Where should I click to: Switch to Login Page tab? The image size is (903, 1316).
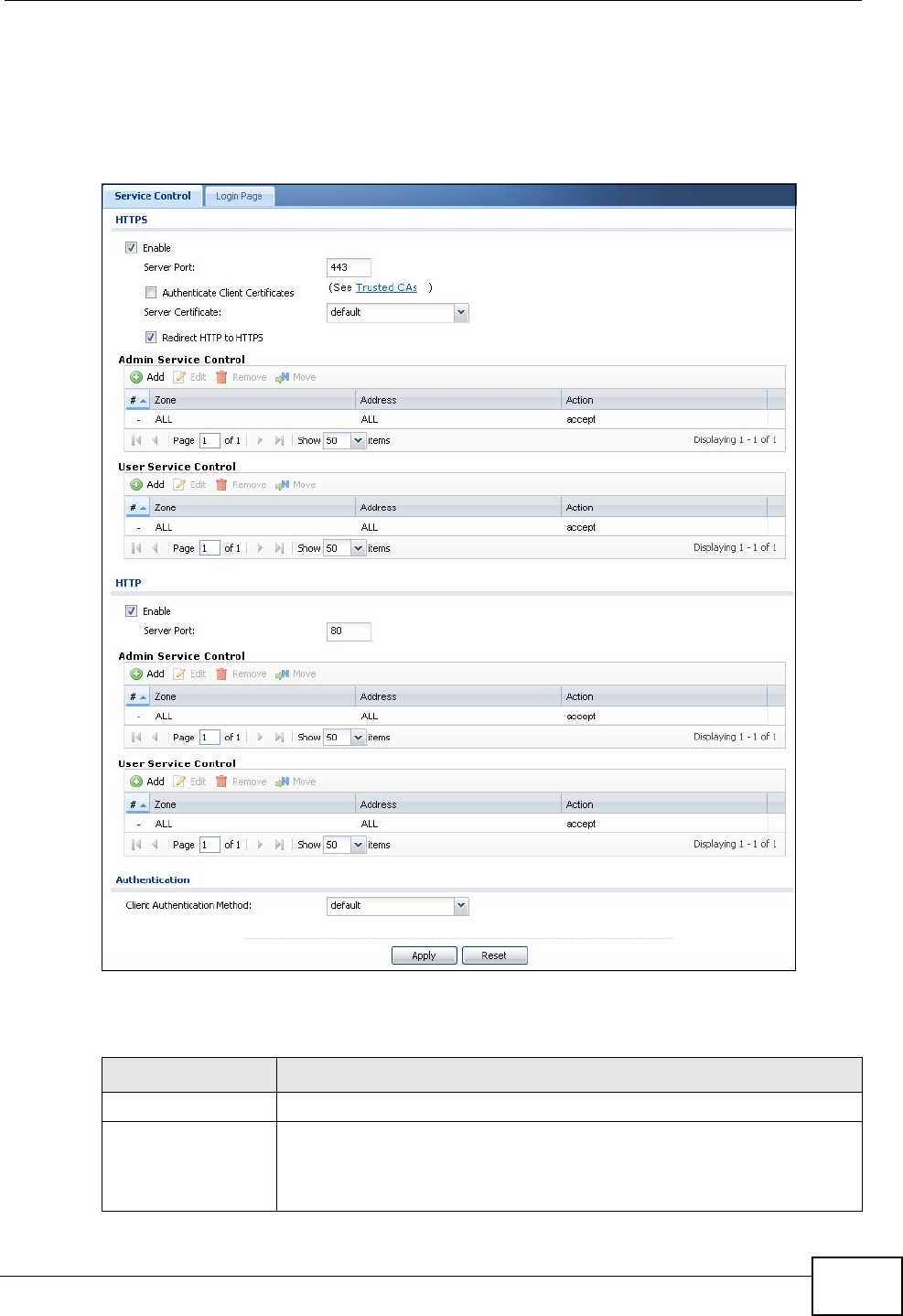click(239, 196)
